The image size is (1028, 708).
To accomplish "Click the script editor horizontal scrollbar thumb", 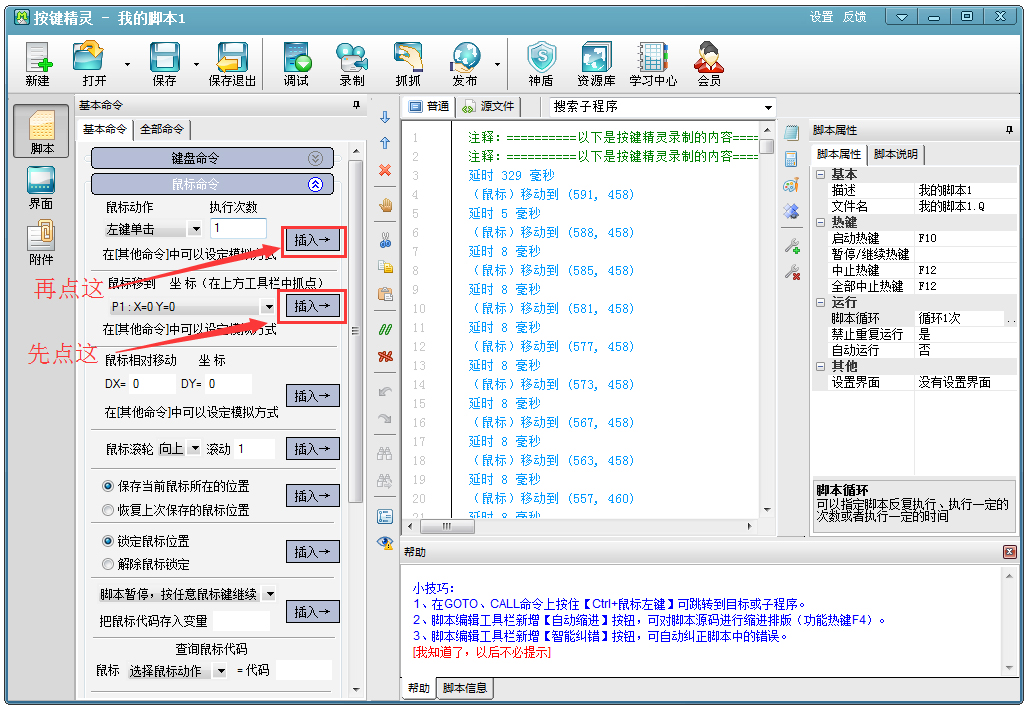I will tap(446, 526).
